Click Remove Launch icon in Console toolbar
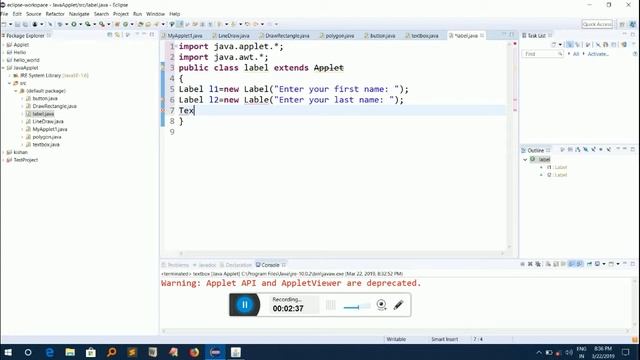640x360 pixels. tap(530, 264)
